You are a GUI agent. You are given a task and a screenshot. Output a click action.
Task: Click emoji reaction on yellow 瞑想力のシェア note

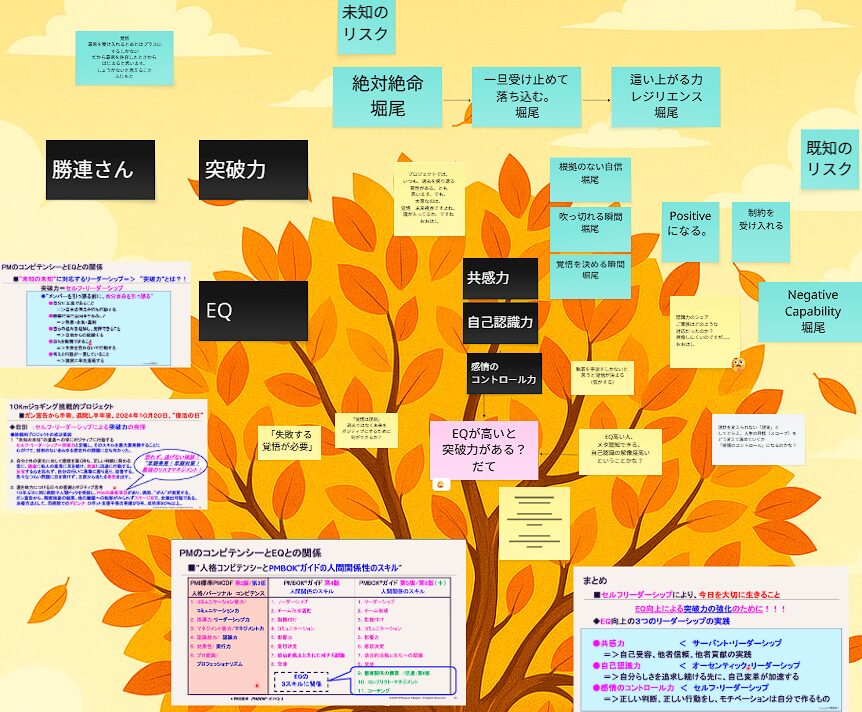click(x=737, y=364)
